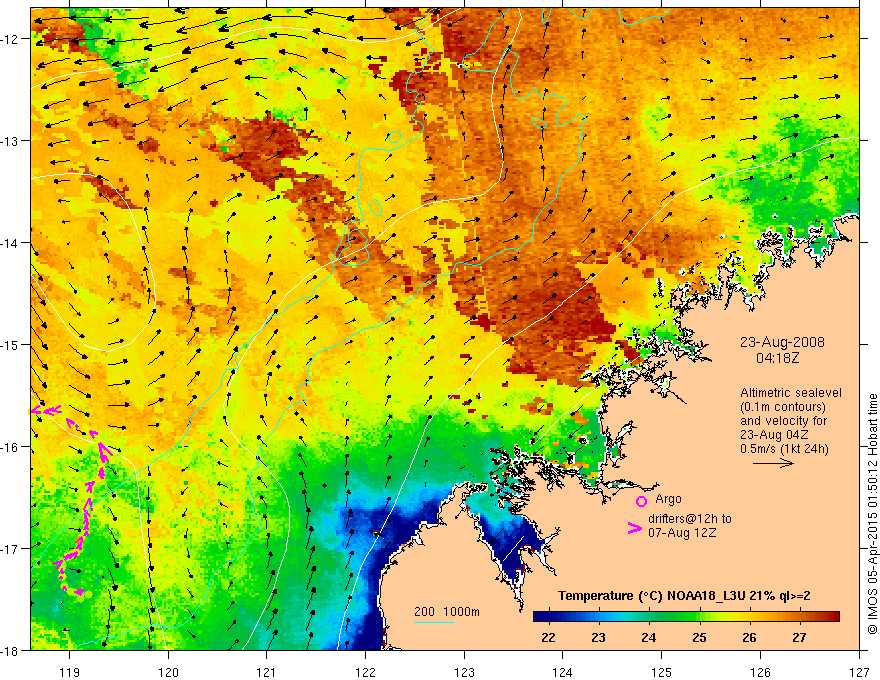The image size is (880, 680).
Task: Click the latitude axis label -18
Action: click(12, 650)
